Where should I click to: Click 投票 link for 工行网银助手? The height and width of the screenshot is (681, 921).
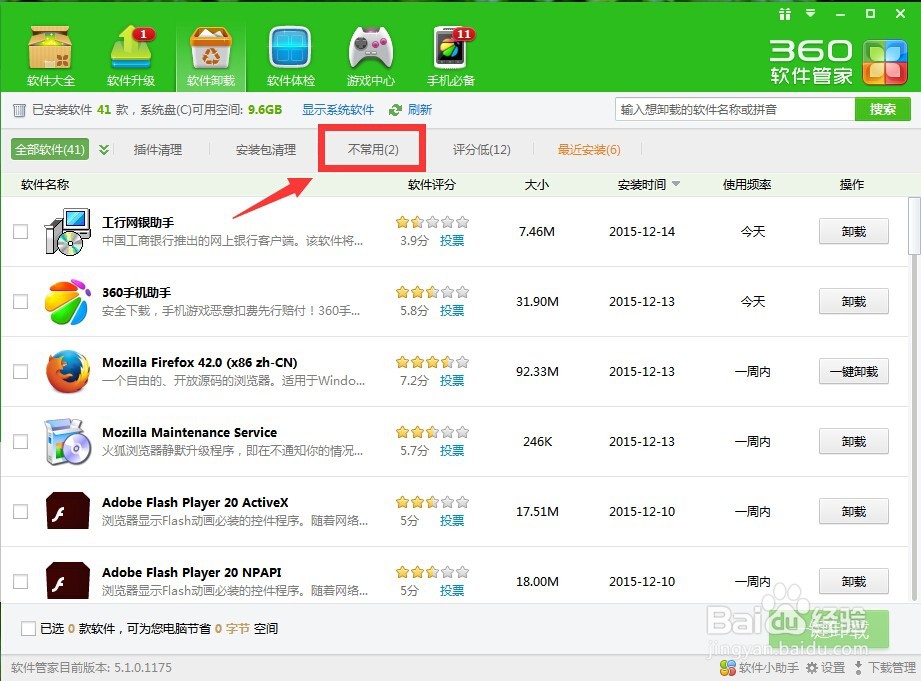pyautogui.click(x=452, y=241)
